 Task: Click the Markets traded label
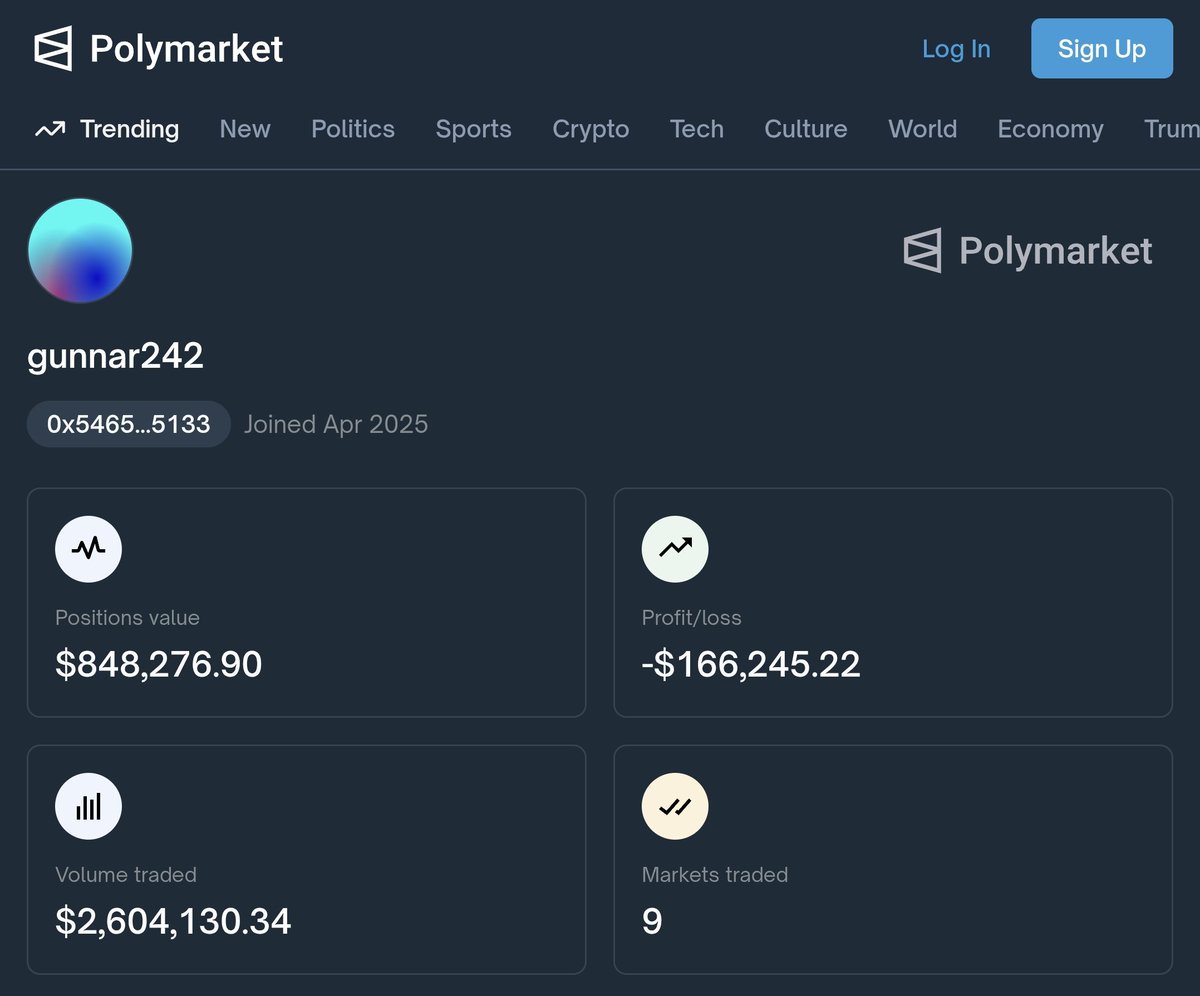pyautogui.click(x=715, y=875)
